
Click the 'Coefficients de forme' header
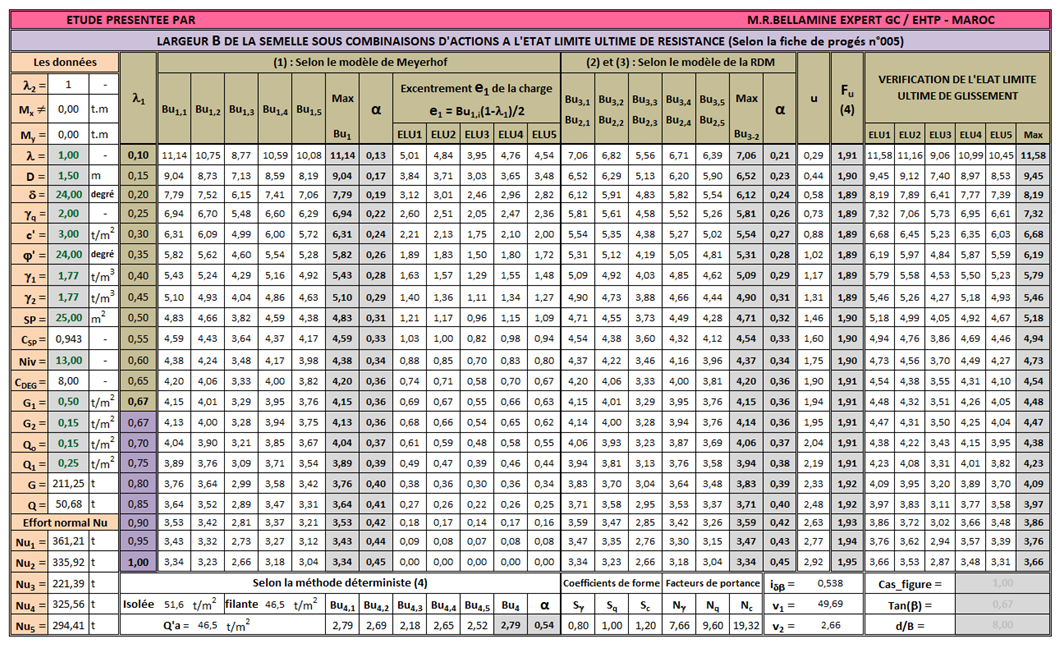612,583
